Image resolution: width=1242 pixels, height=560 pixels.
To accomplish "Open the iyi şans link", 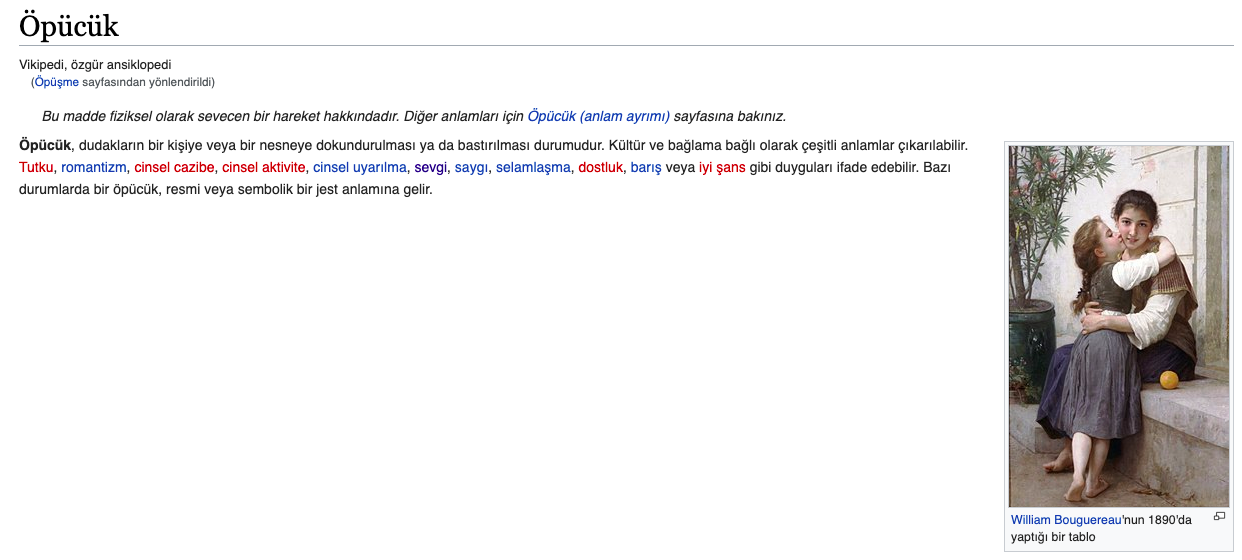I will click(x=722, y=167).
